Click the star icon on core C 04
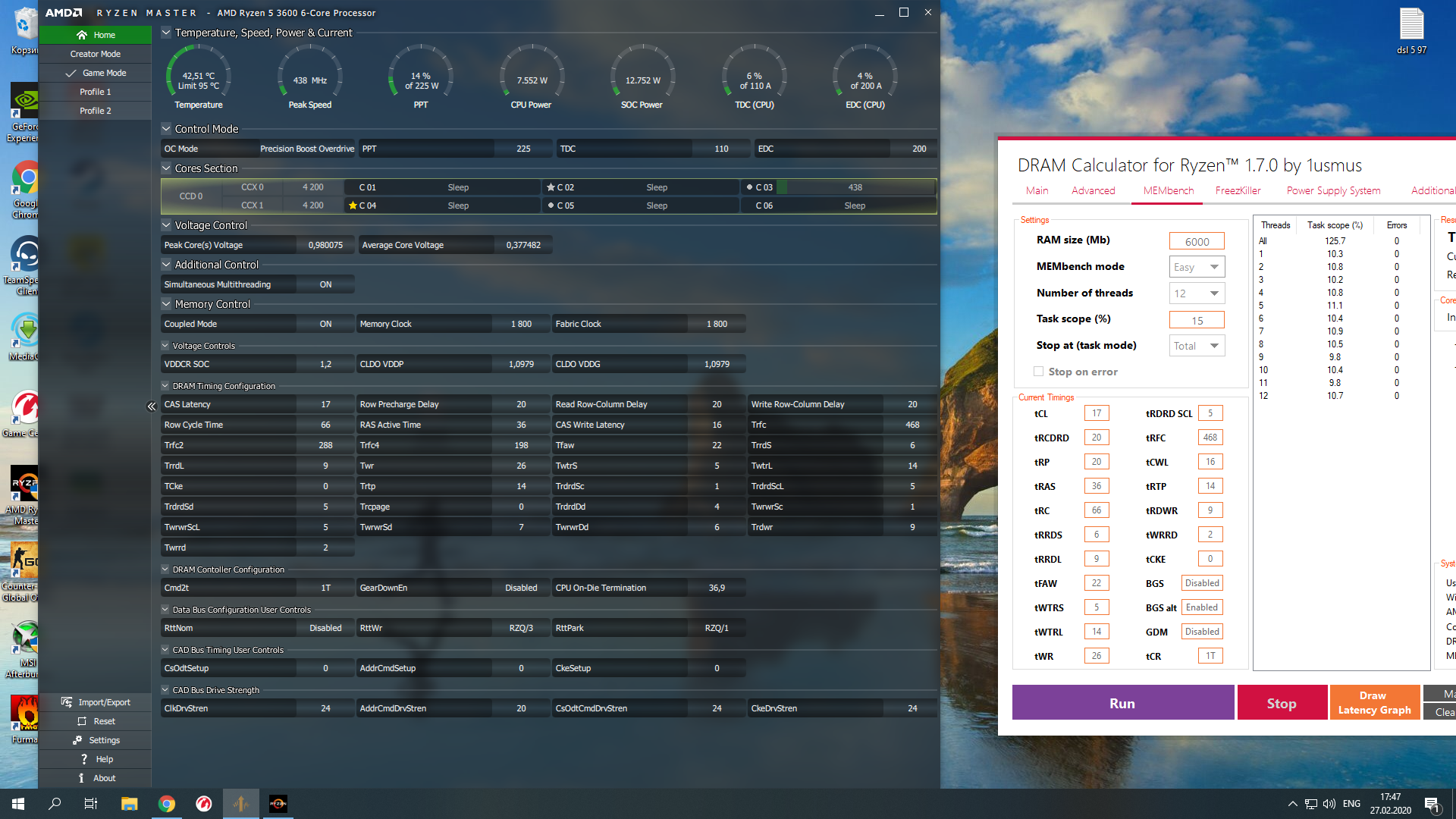This screenshot has width=1456, height=819. pyautogui.click(x=353, y=206)
